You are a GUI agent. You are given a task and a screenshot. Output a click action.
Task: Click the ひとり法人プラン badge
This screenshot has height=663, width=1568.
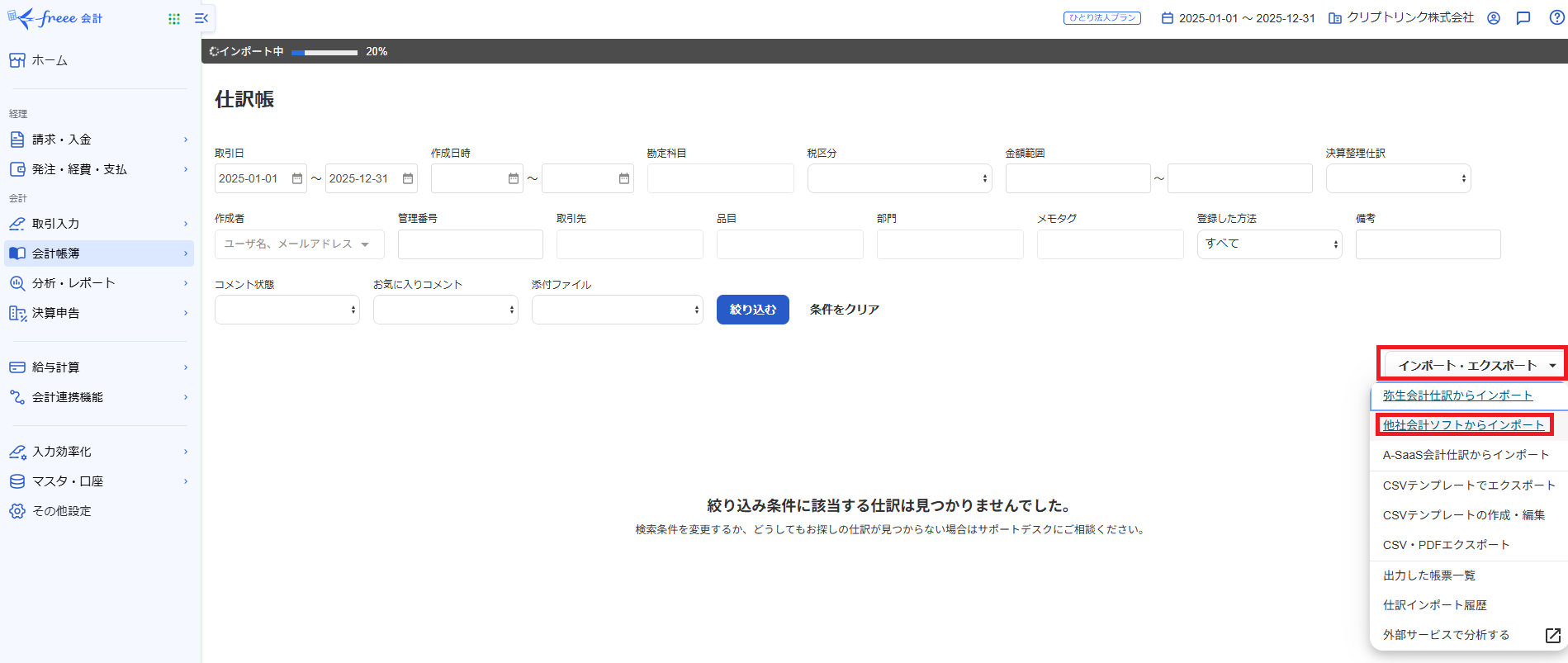tap(1102, 18)
